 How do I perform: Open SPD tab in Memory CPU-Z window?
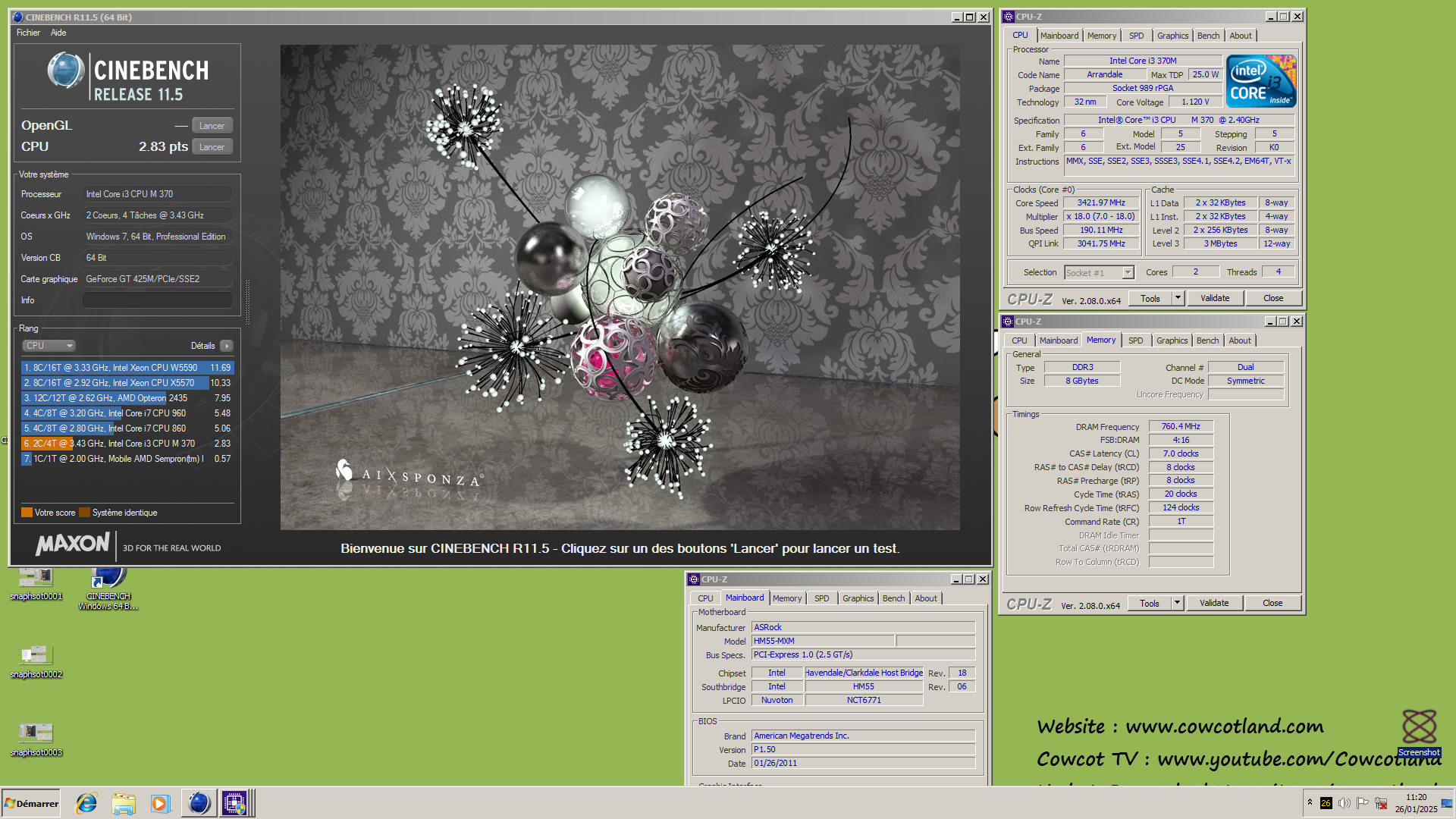click(1135, 340)
